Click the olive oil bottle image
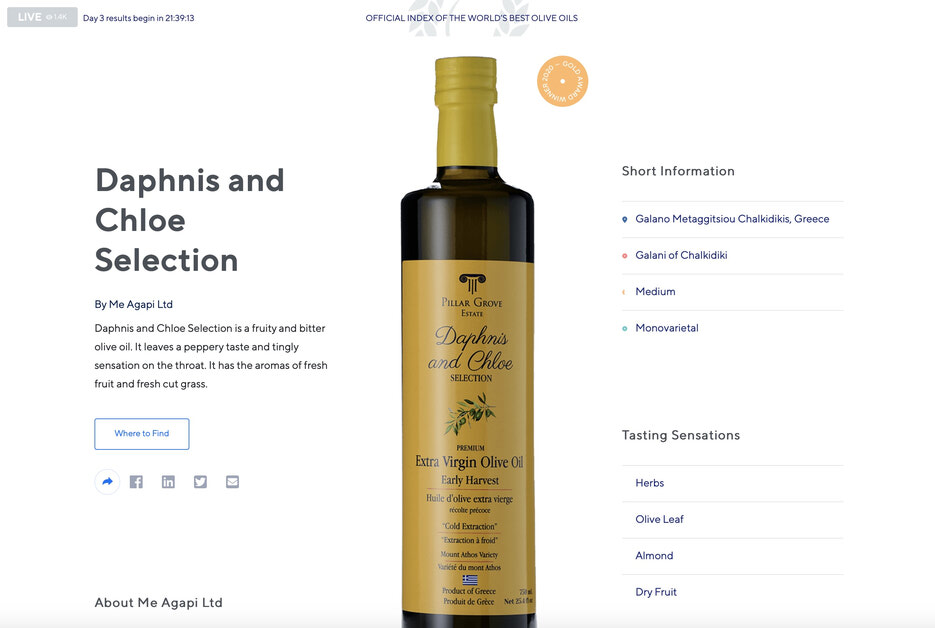935x628 pixels. (468, 342)
